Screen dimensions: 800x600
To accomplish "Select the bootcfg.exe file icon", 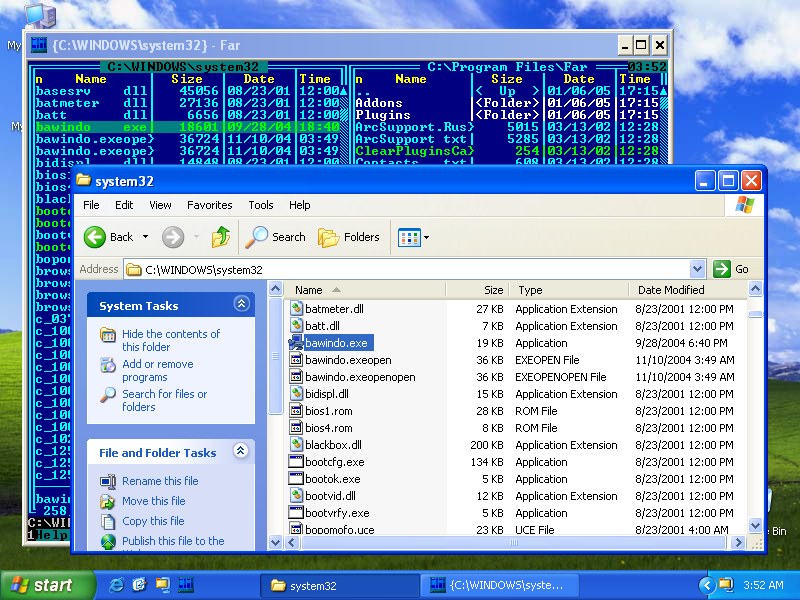I will [x=296, y=462].
